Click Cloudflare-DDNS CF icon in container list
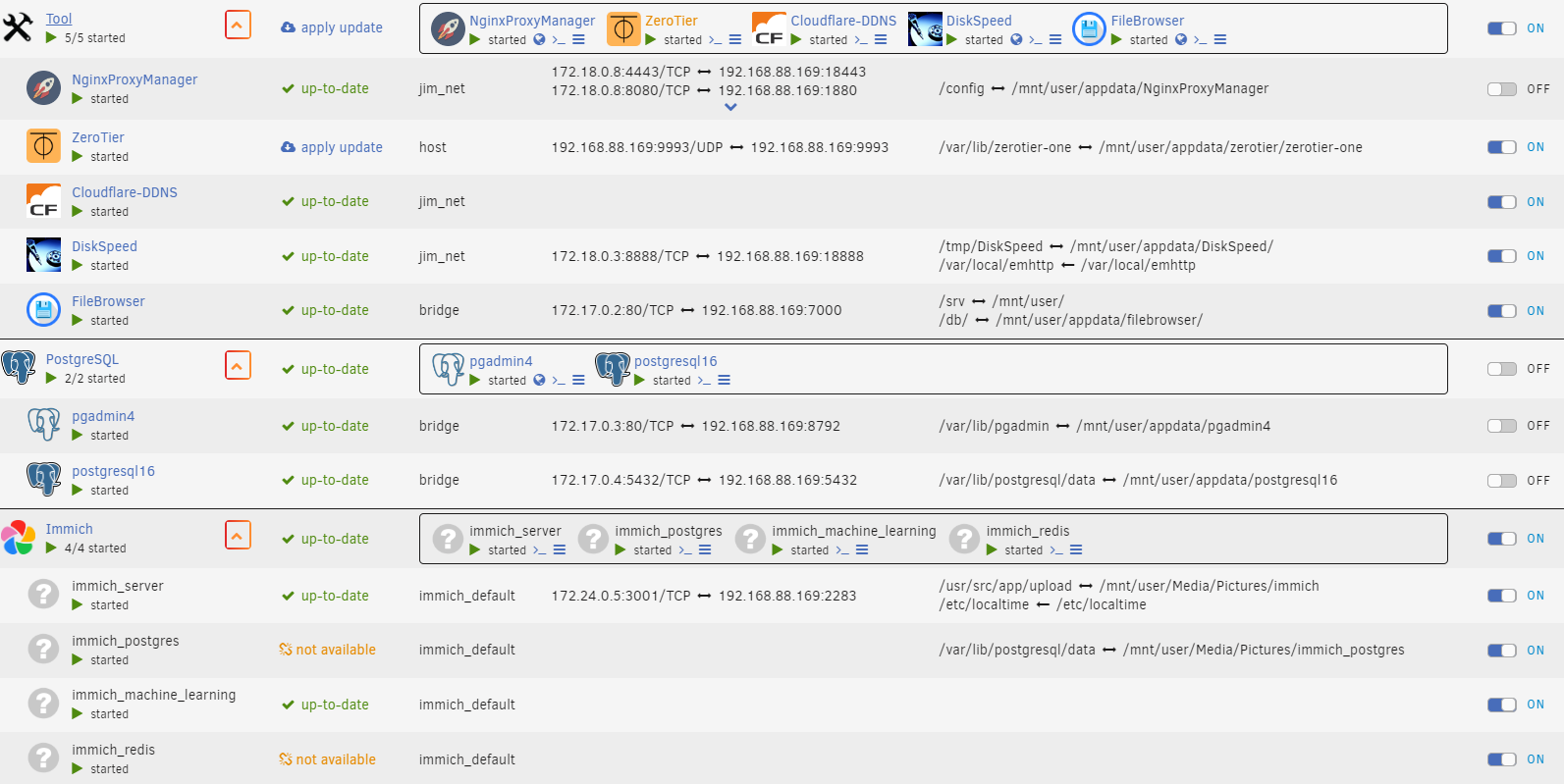Screen dimensions: 1564x784 coord(43,201)
